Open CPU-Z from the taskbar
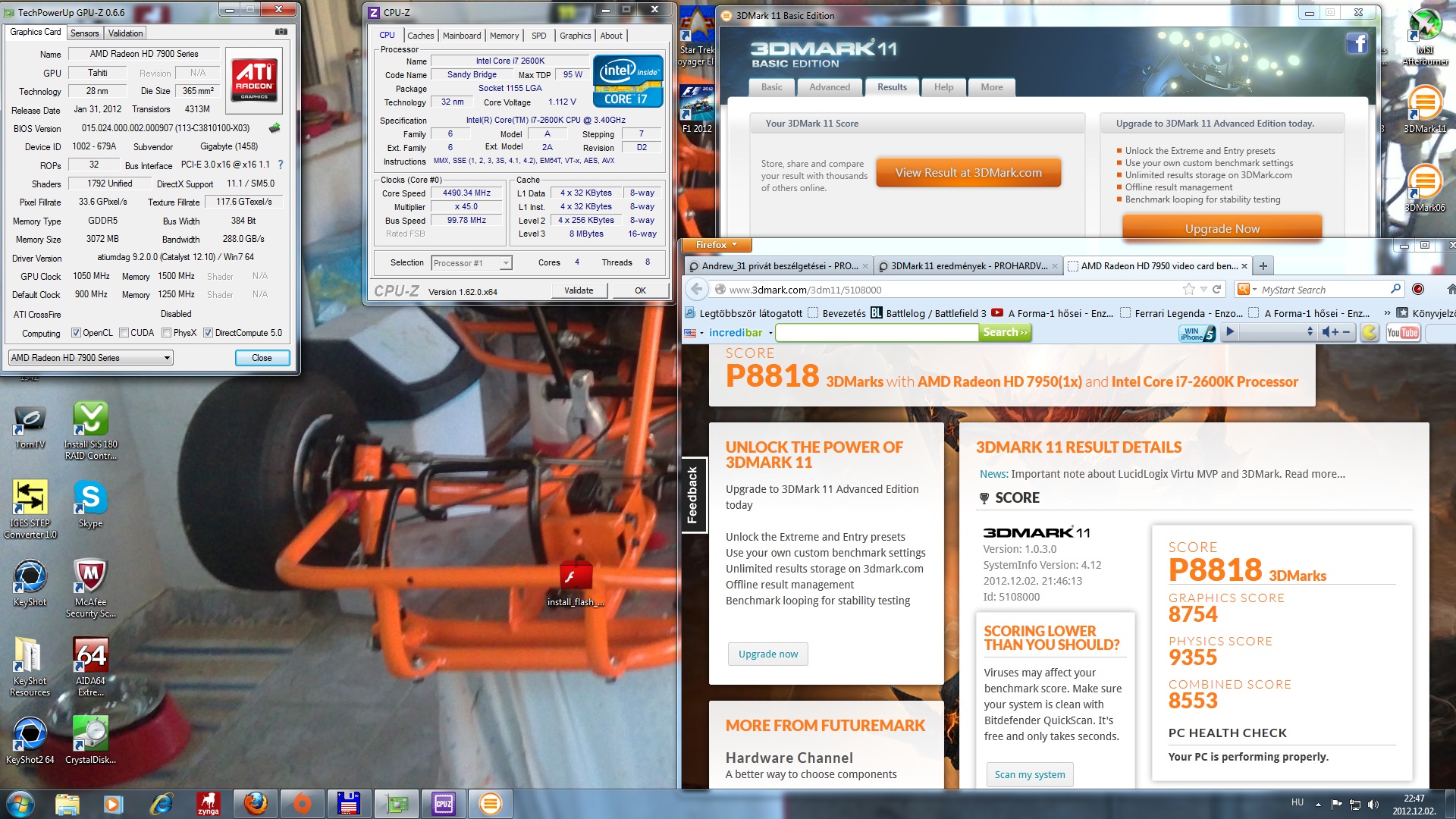1456x819 pixels. [443, 803]
